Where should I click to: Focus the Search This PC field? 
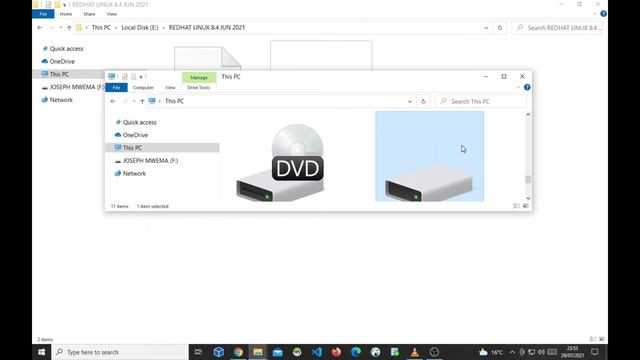tap(481, 101)
